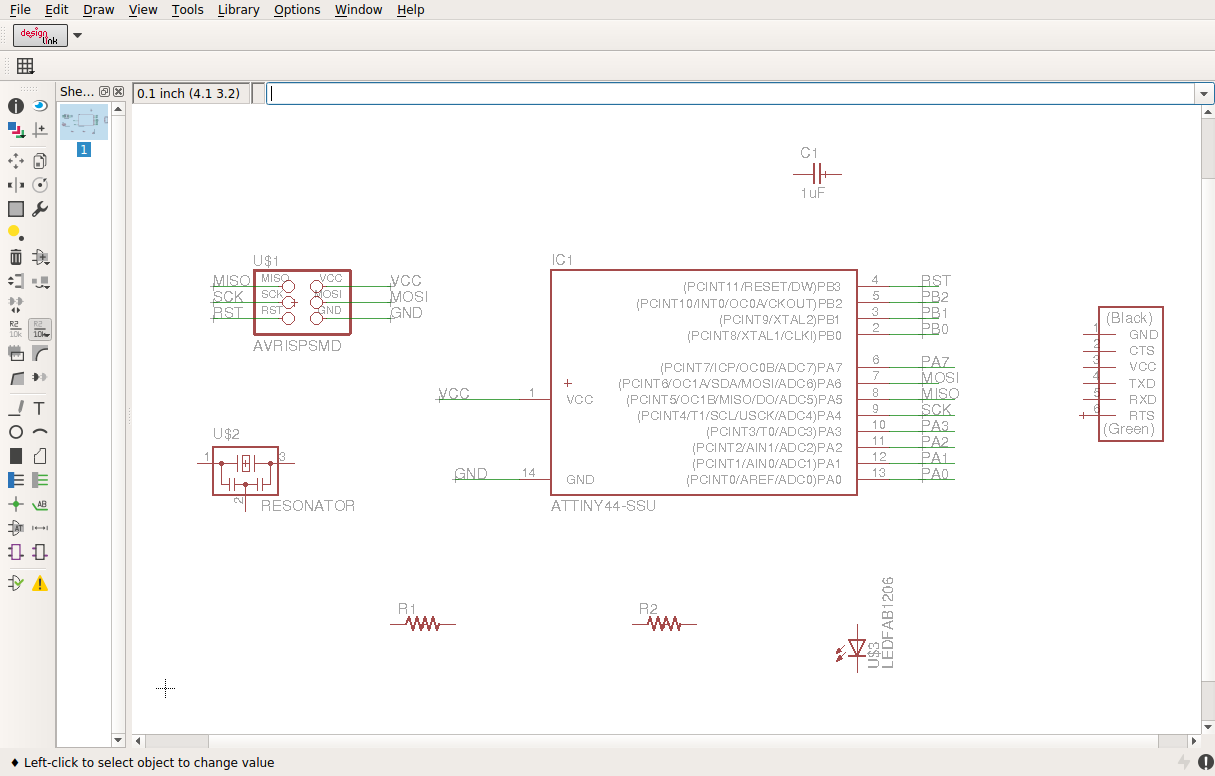1215x776 pixels.
Task: Click the RESONATOR value label
Action: coord(308,506)
